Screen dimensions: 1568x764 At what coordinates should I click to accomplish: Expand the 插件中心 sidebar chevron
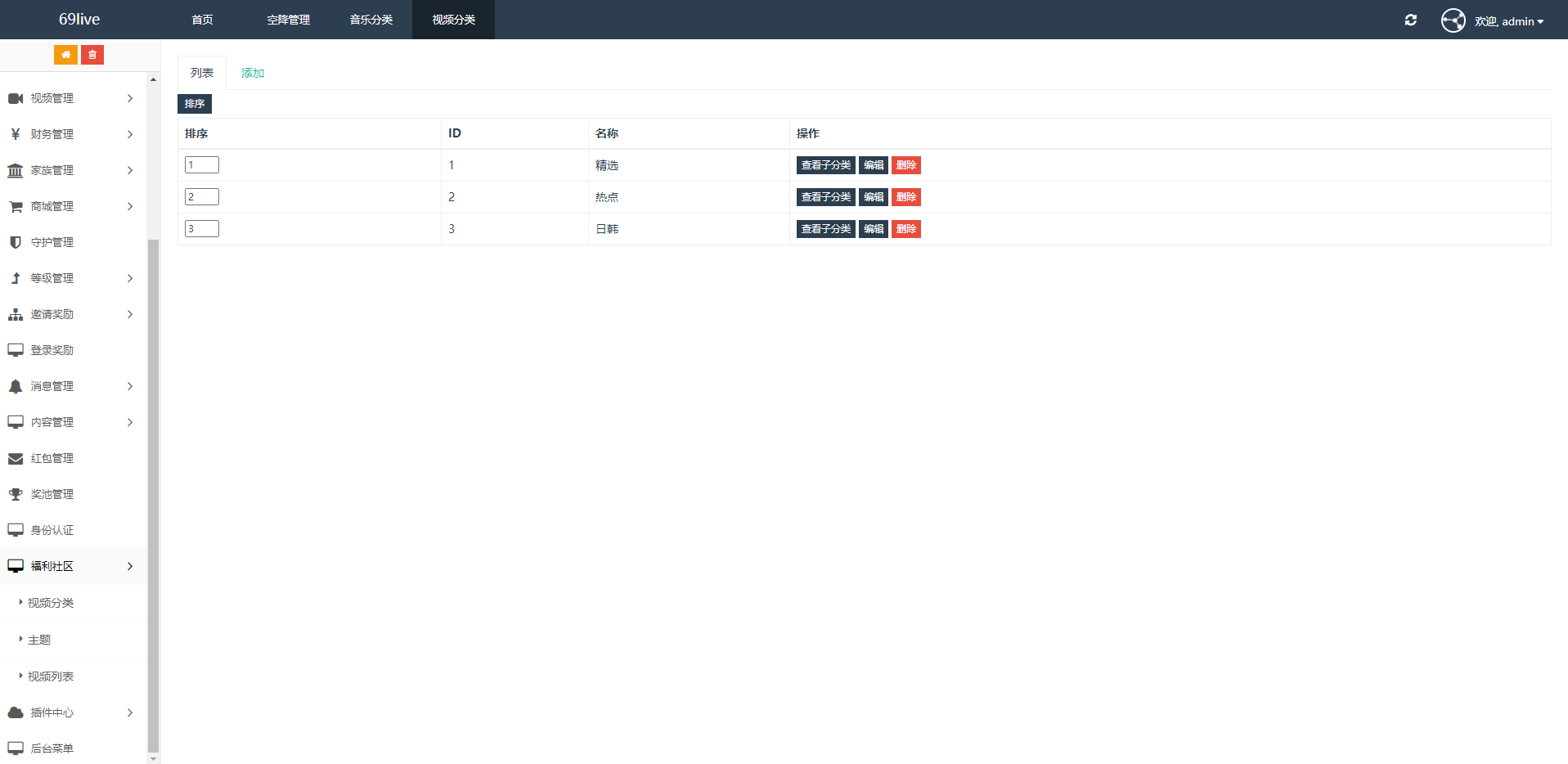coord(130,712)
